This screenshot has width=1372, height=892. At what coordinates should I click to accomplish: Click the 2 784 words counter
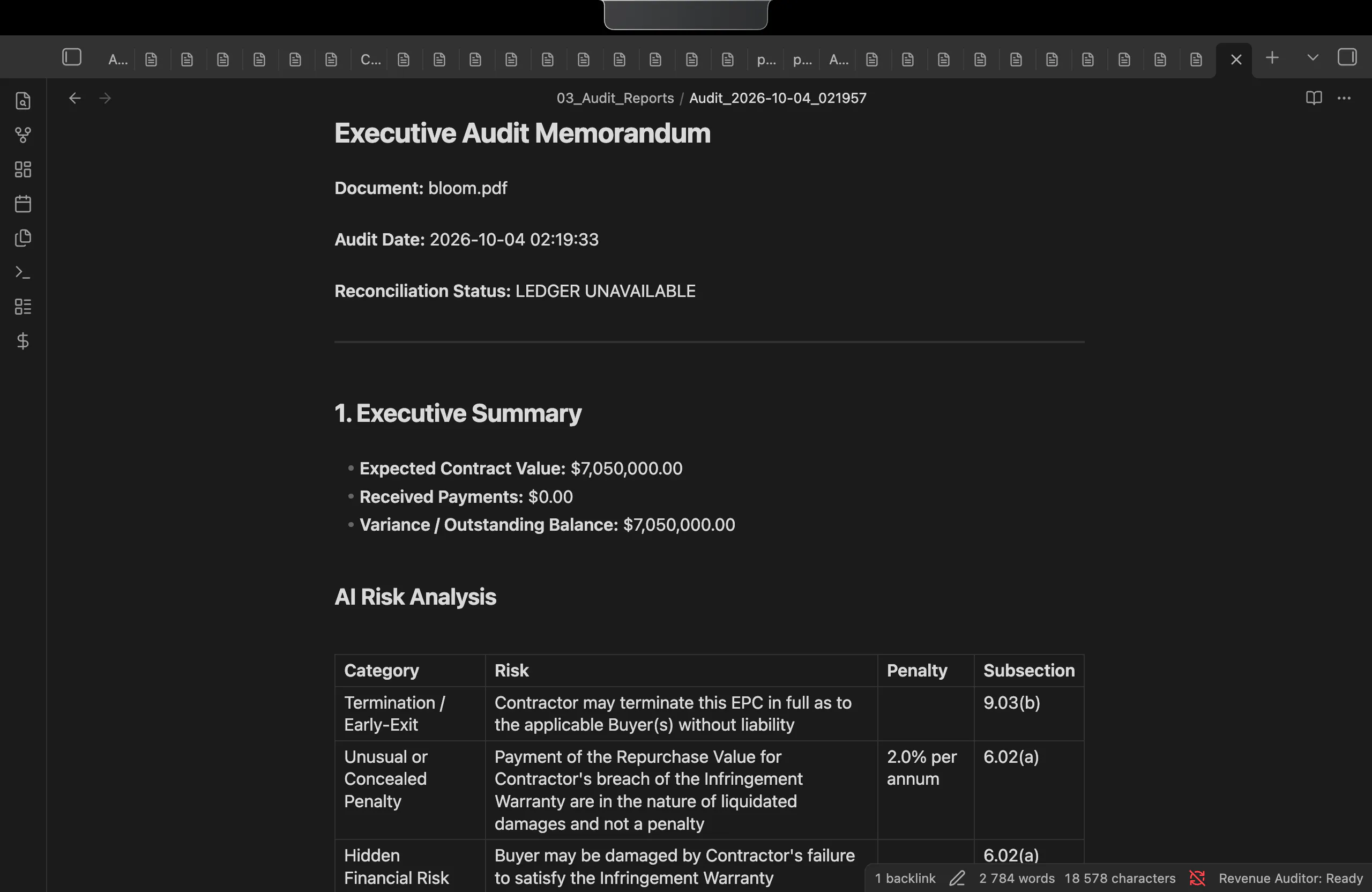coord(1017,878)
